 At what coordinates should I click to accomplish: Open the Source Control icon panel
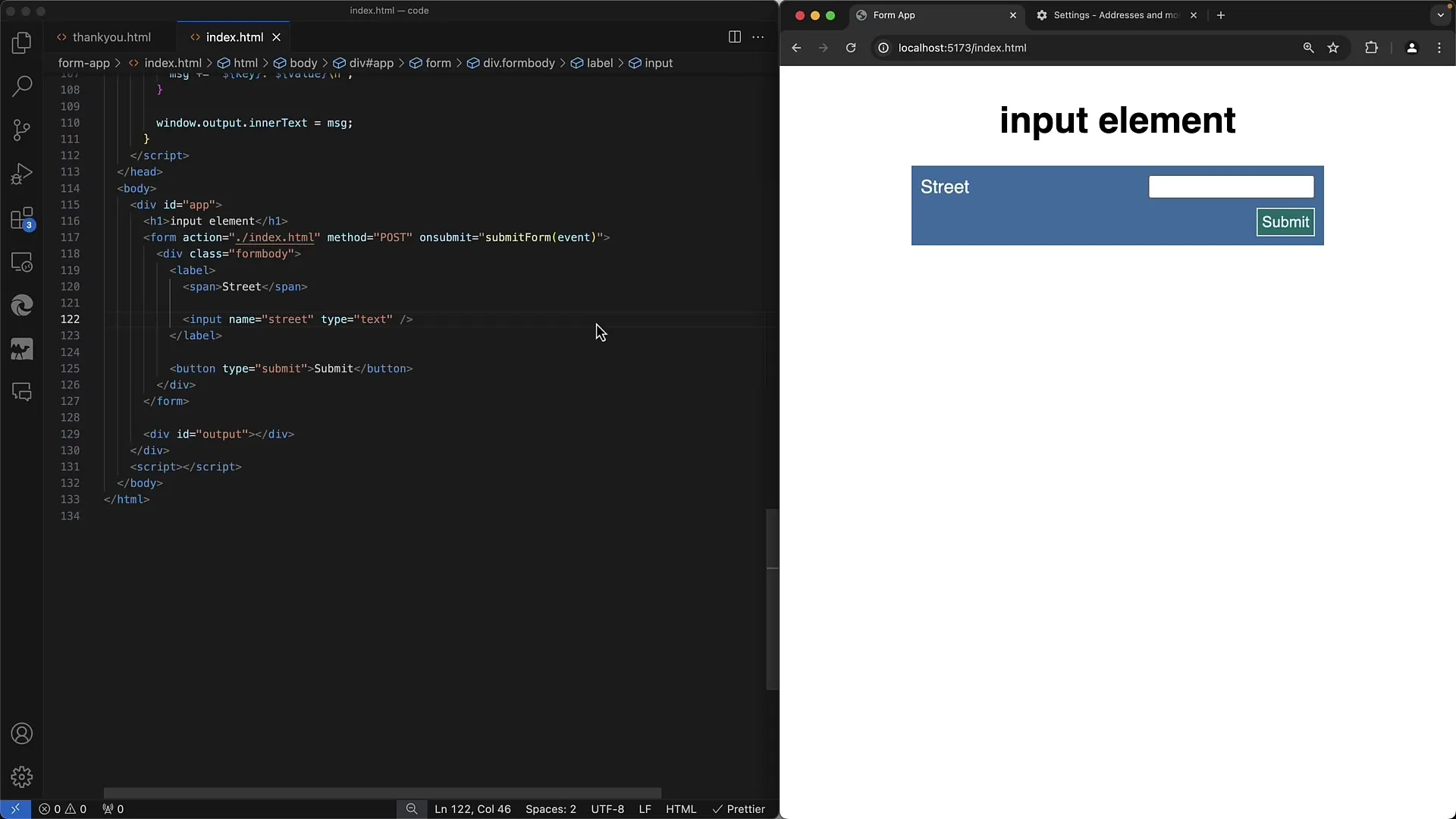tap(22, 130)
